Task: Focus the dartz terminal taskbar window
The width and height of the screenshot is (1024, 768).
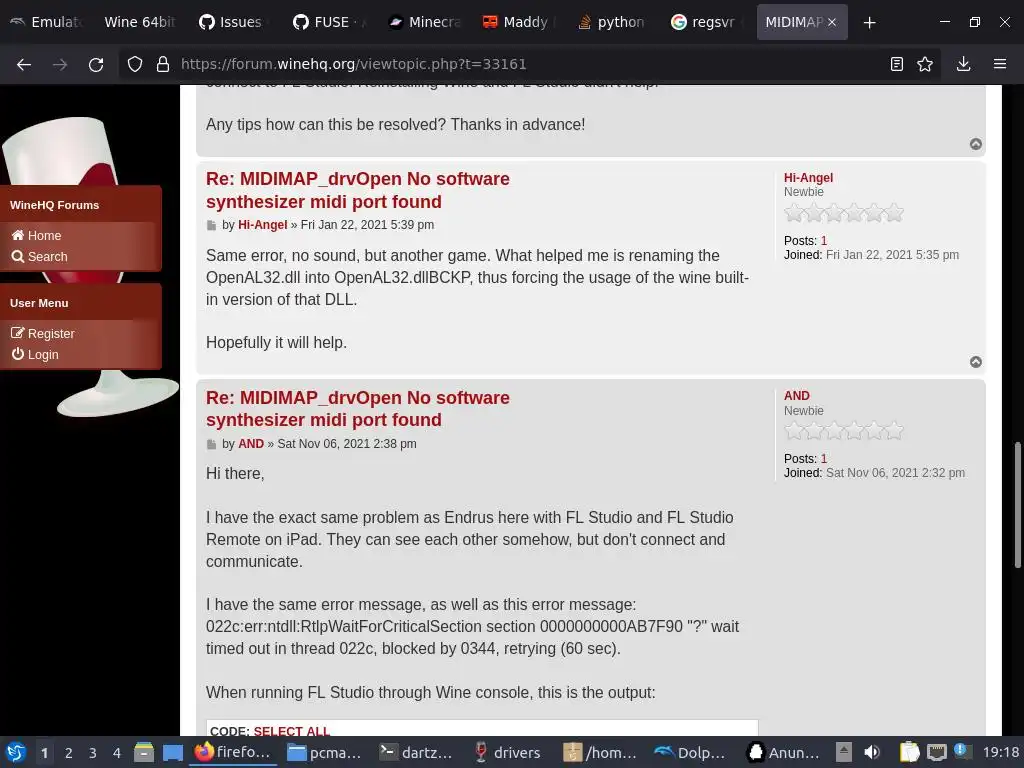Action: tap(418, 752)
